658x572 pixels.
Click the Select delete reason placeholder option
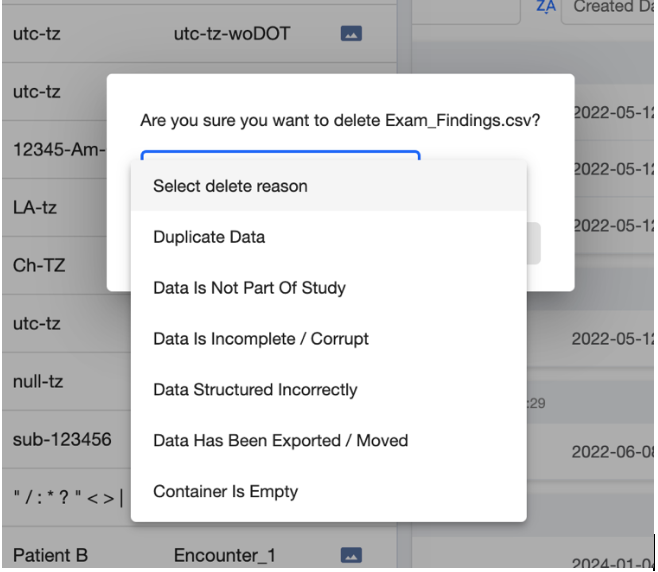coord(329,186)
